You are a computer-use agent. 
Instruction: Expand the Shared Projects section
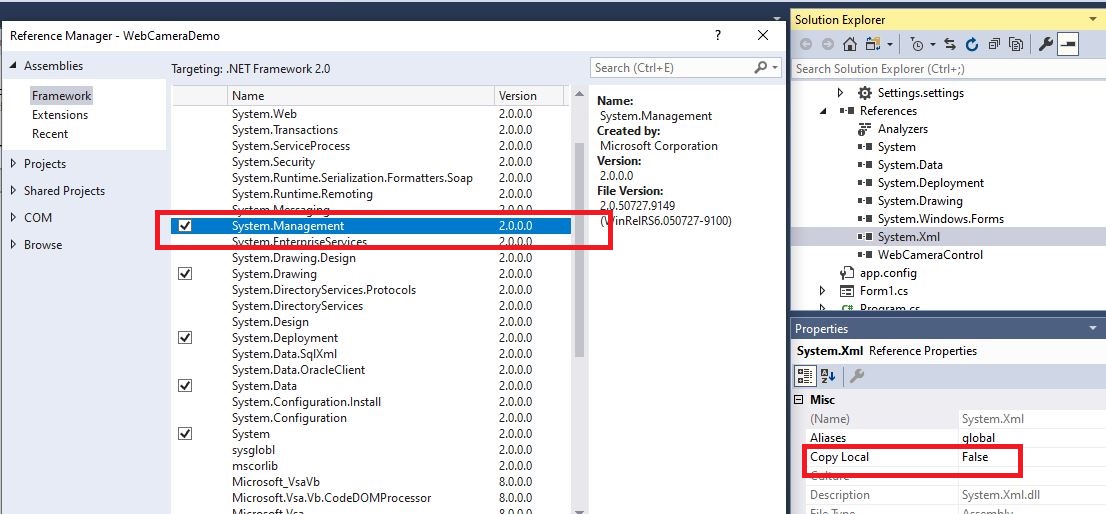13,190
